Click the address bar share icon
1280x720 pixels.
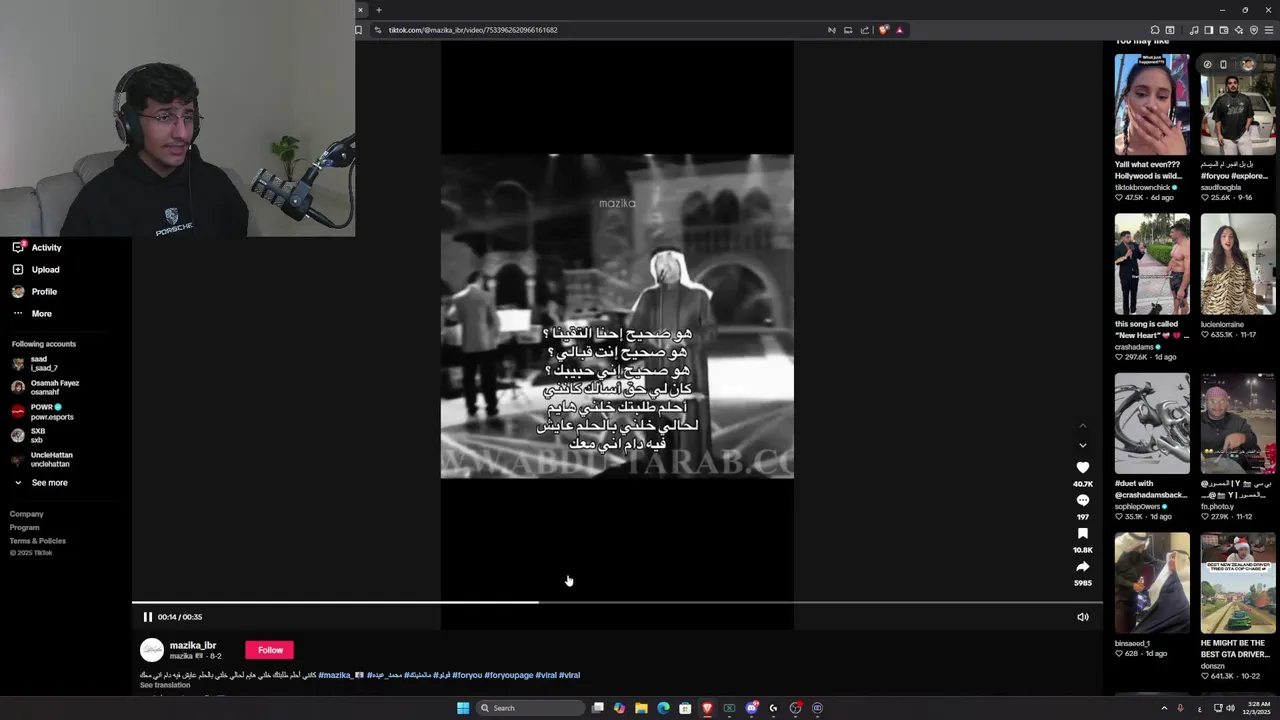pyautogui.click(x=865, y=30)
